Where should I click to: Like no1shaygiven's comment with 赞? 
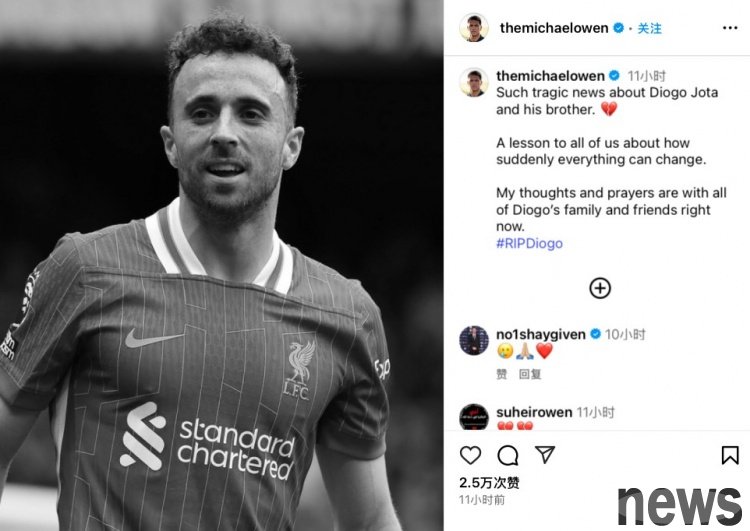(x=501, y=374)
